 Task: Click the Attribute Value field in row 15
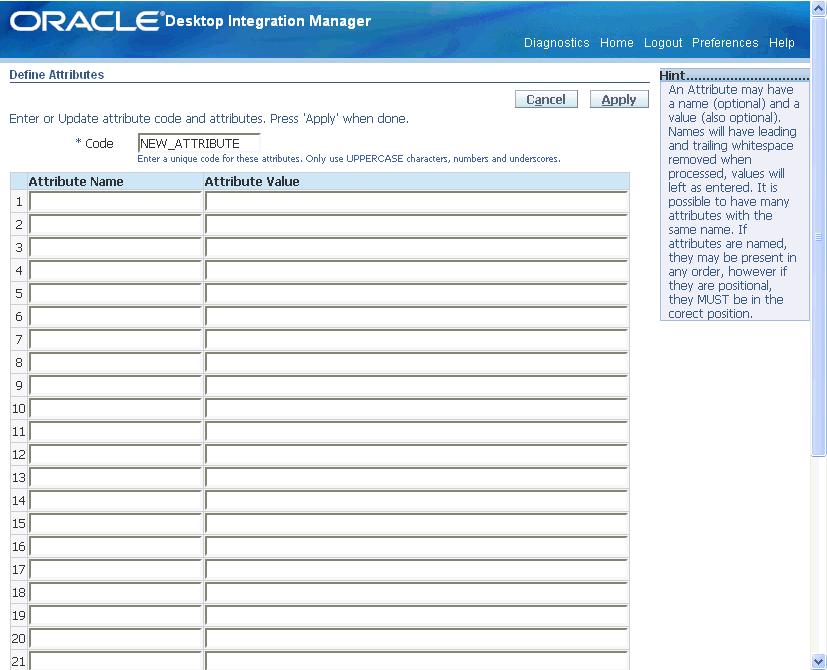(415, 523)
